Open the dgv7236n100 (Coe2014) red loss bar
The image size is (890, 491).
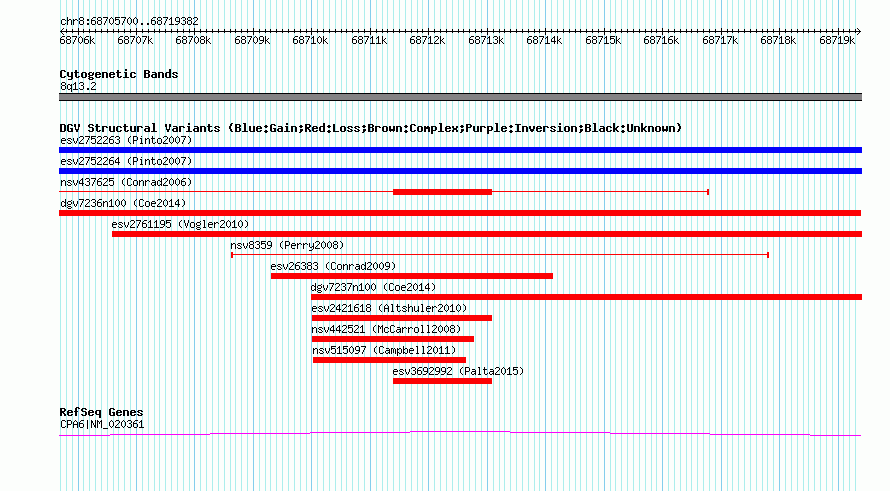460,213
